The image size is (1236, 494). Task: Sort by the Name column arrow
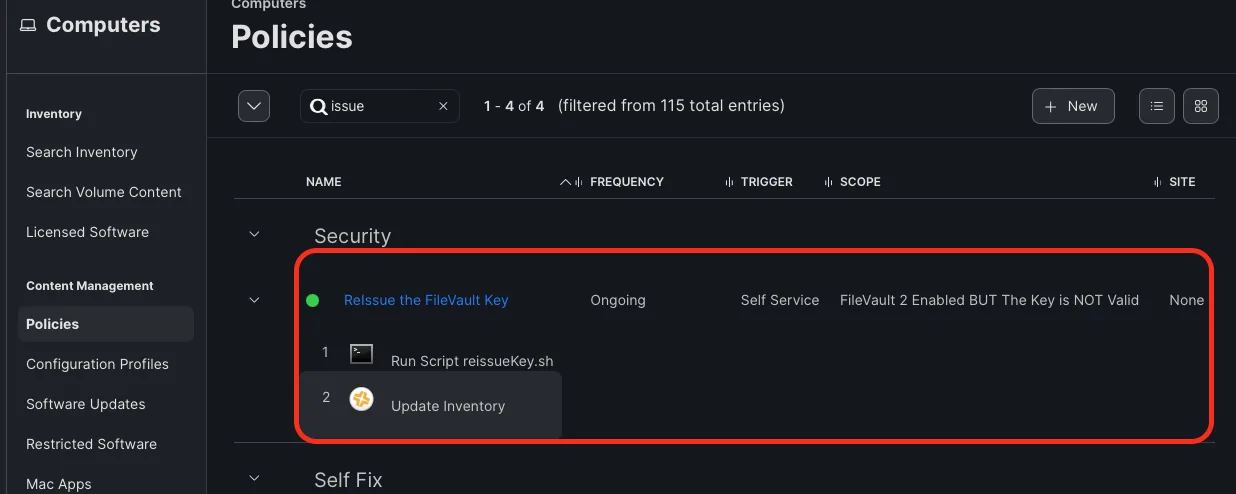565,182
